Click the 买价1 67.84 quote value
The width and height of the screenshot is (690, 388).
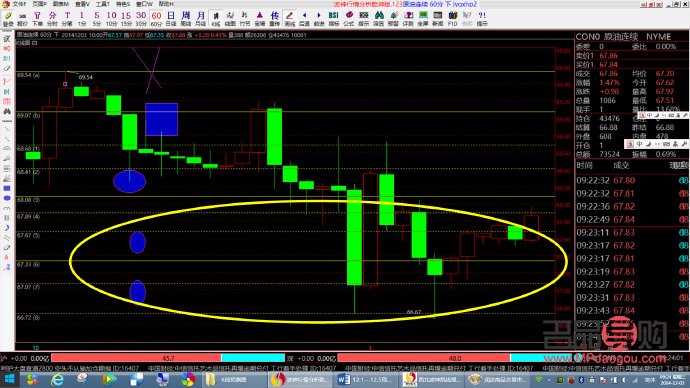(608, 65)
